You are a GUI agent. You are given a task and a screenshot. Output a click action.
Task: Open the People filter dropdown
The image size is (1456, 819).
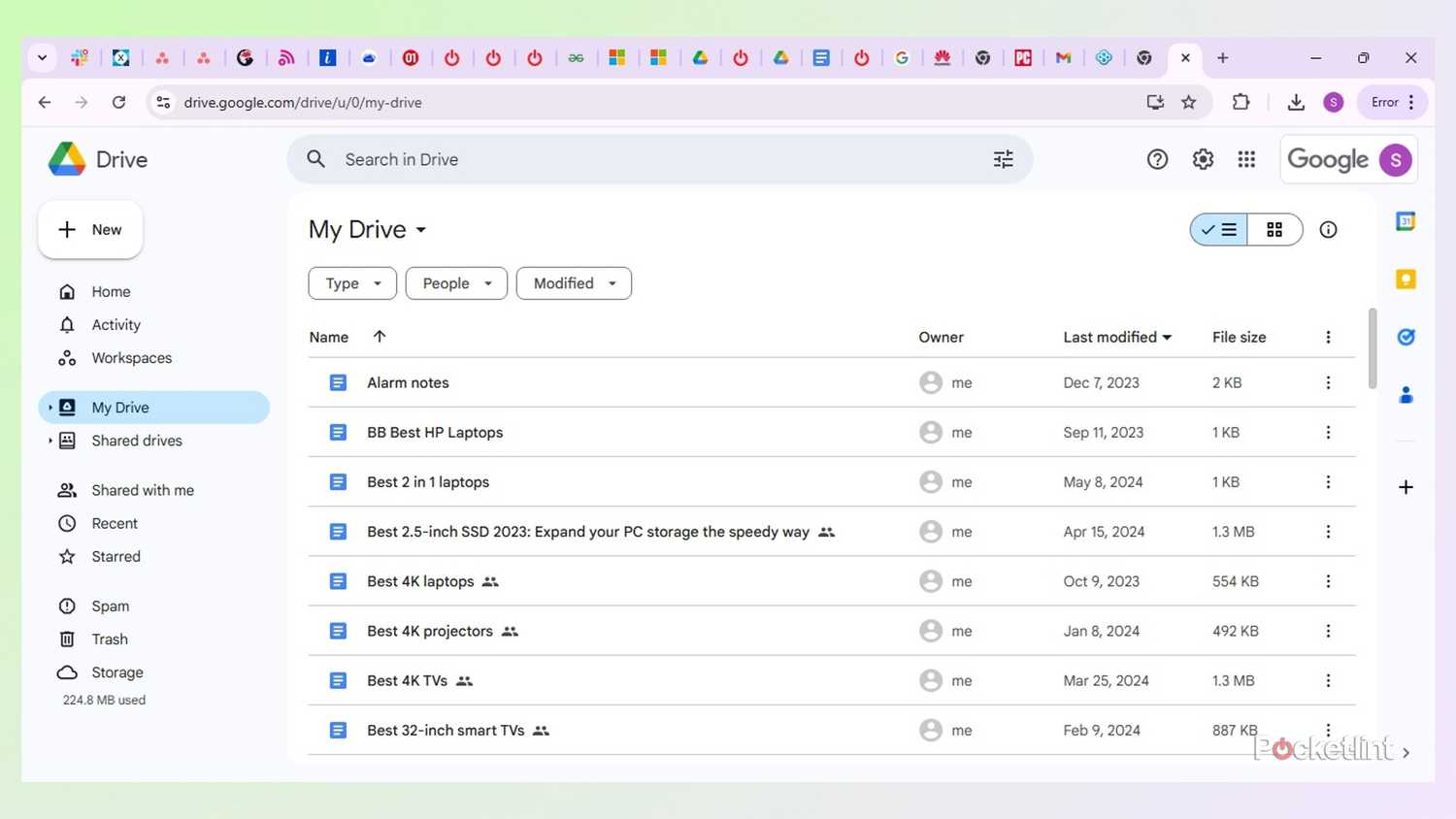coord(455,282)
